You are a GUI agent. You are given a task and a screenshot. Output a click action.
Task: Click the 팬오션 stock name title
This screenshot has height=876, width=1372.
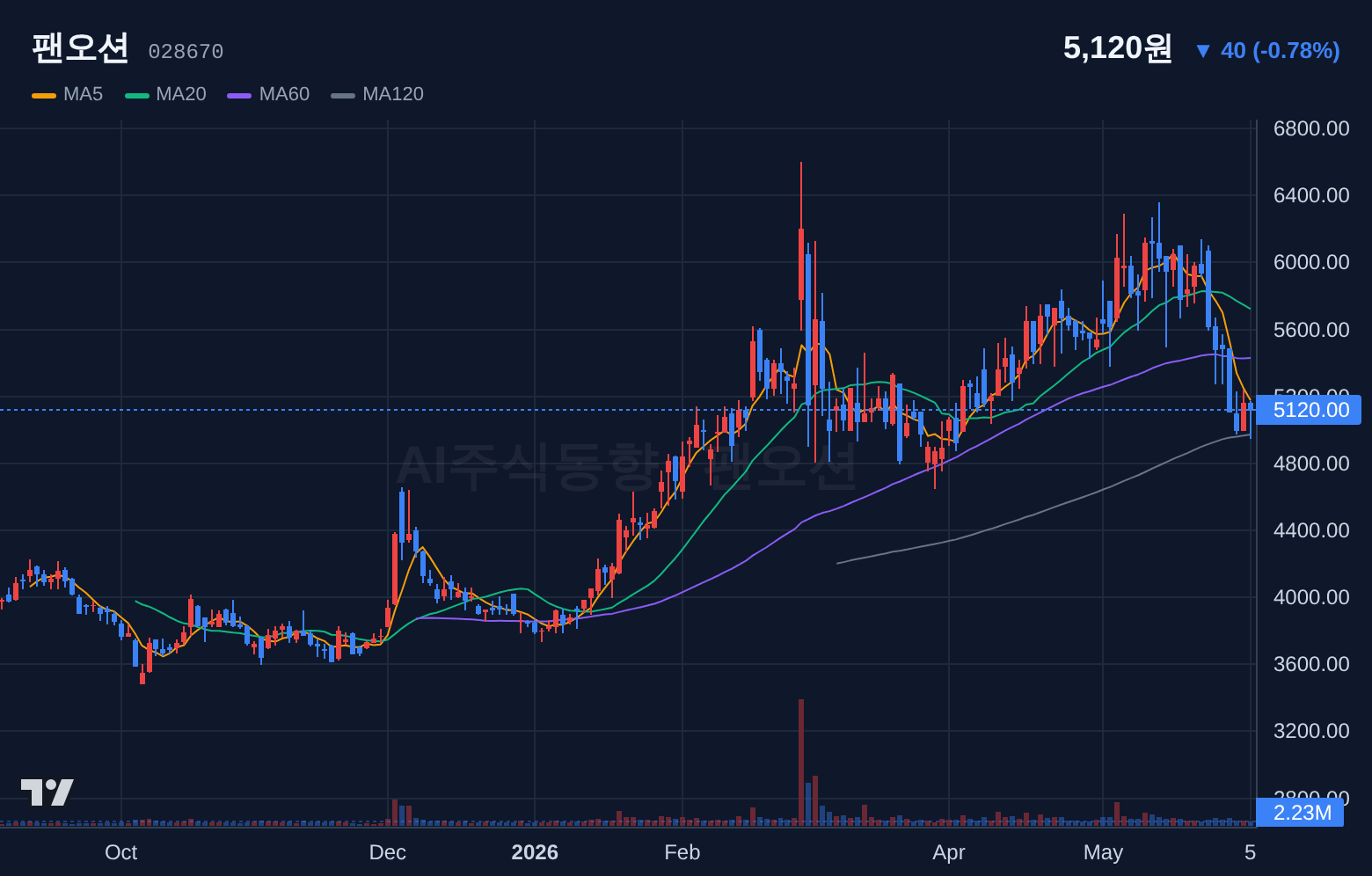coord(80,48)
